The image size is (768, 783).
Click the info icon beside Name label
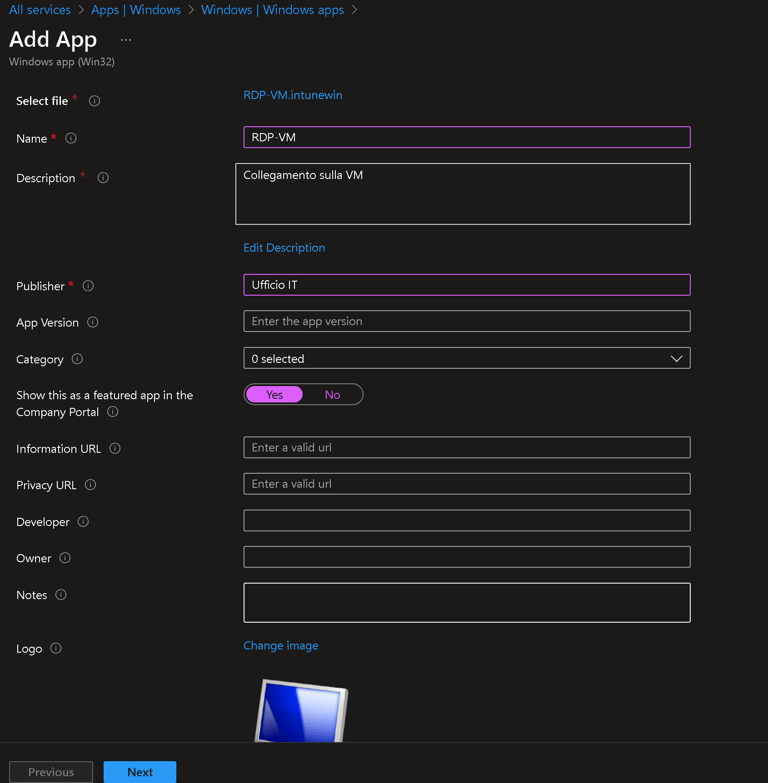pos(71,138)
